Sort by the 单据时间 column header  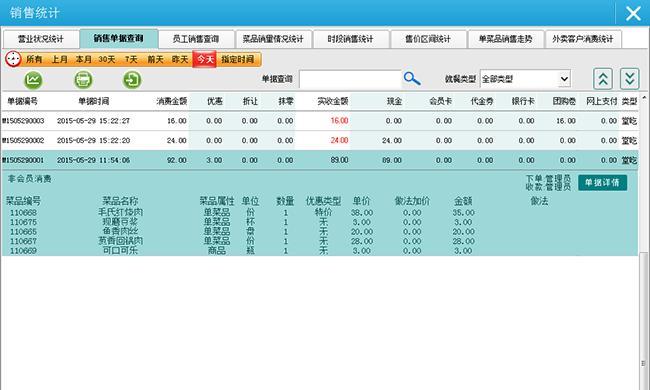[x=94, y=101]
